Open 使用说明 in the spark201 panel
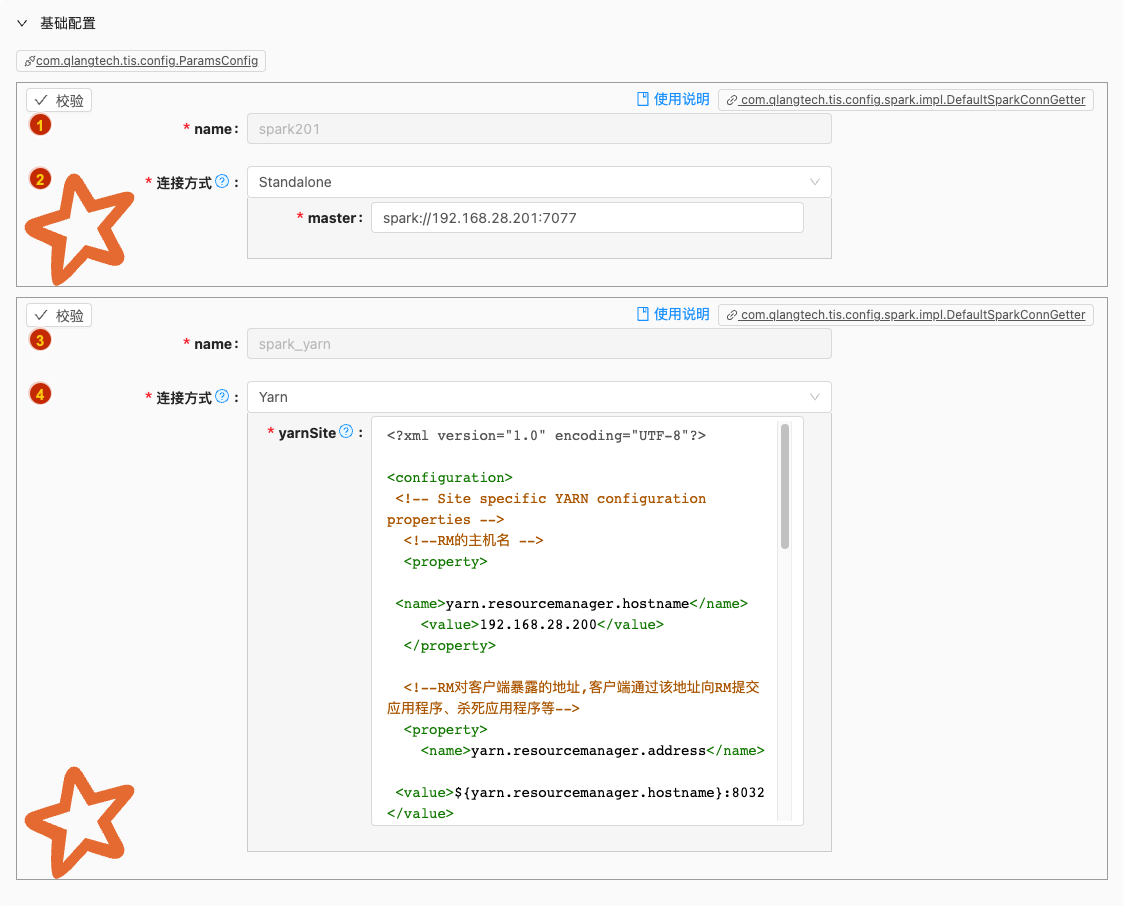 point(673,99)
